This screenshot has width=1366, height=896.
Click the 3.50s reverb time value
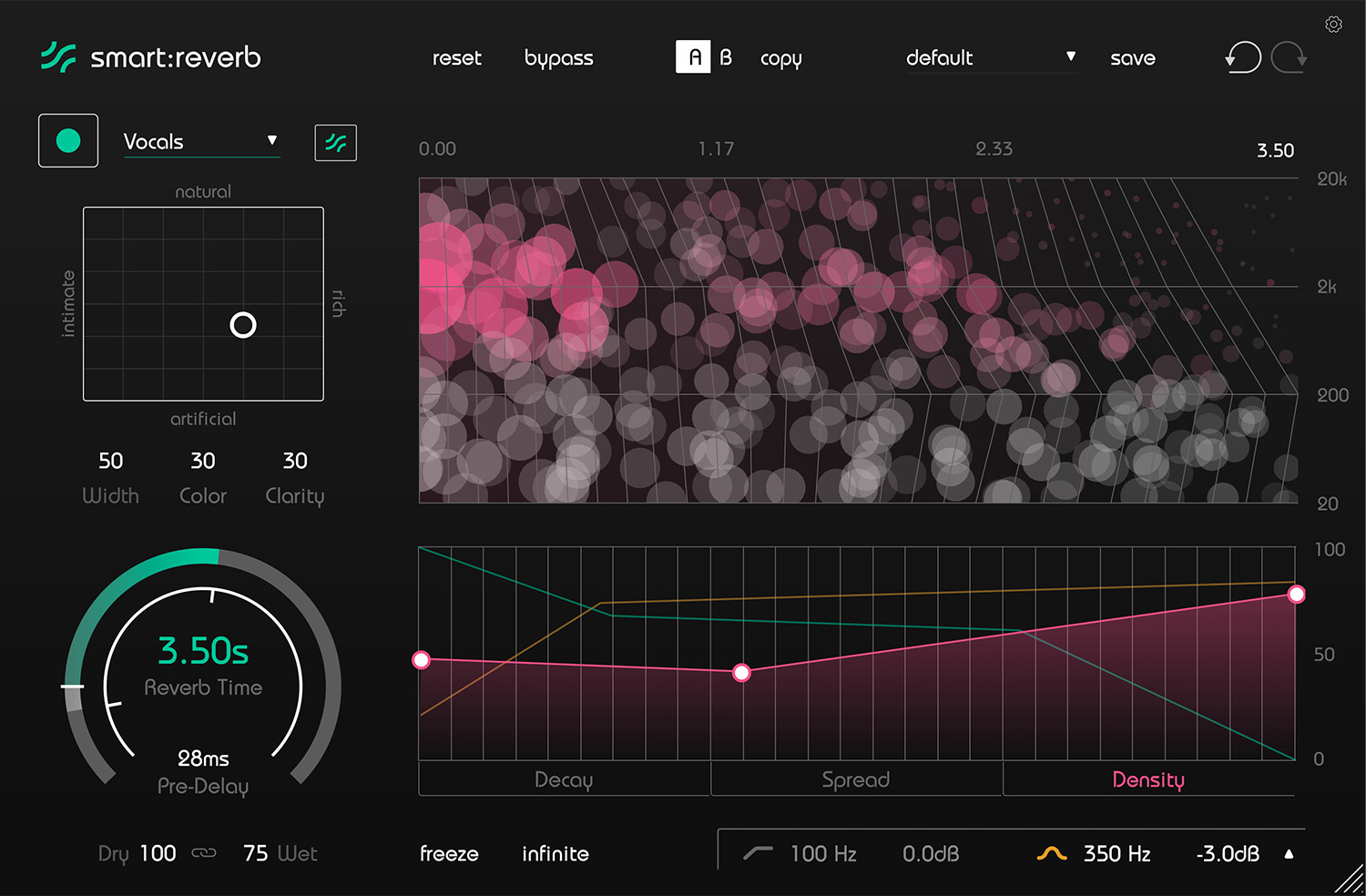[x=203, y=650]
